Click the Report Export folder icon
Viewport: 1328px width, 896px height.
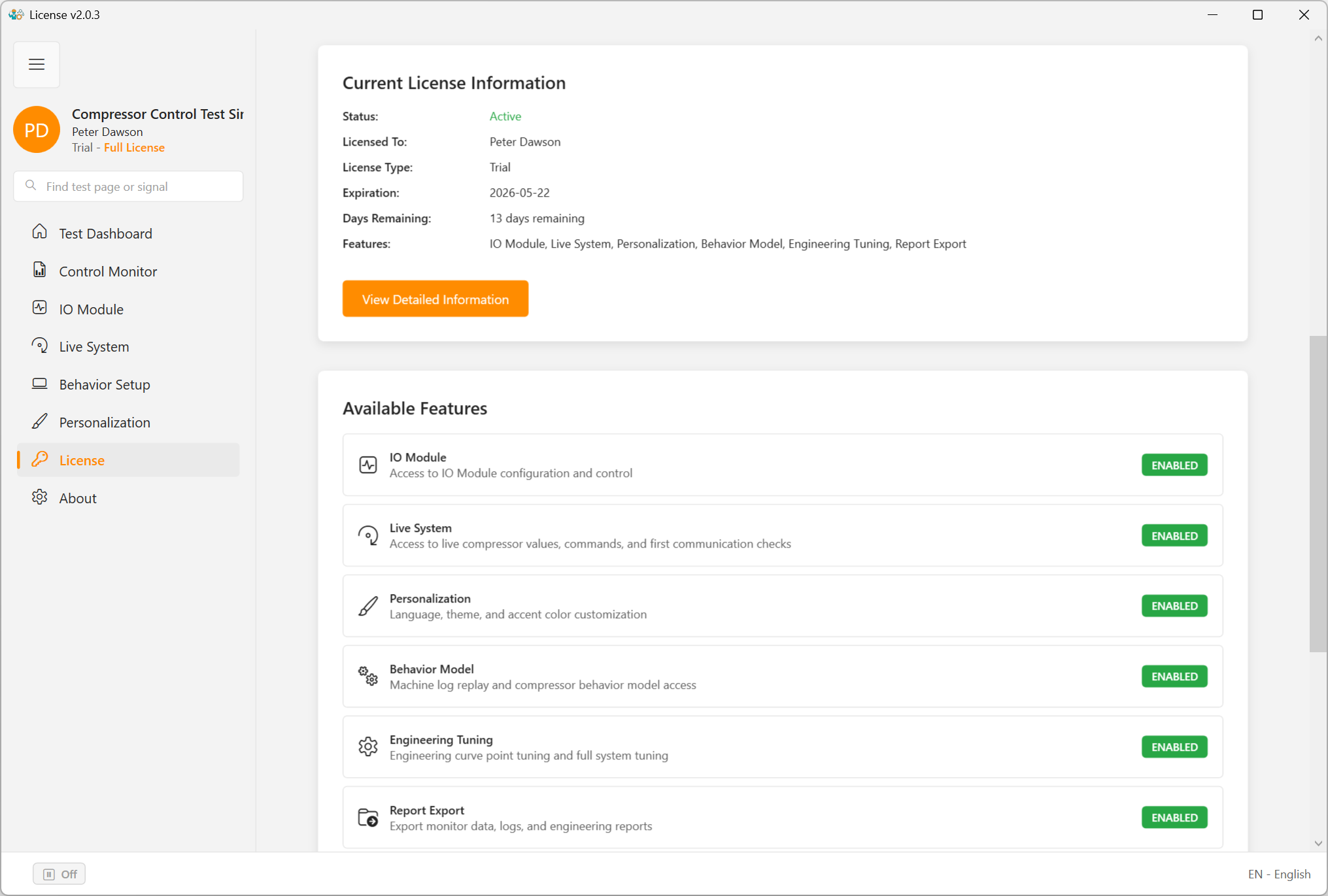coord(368,818)
